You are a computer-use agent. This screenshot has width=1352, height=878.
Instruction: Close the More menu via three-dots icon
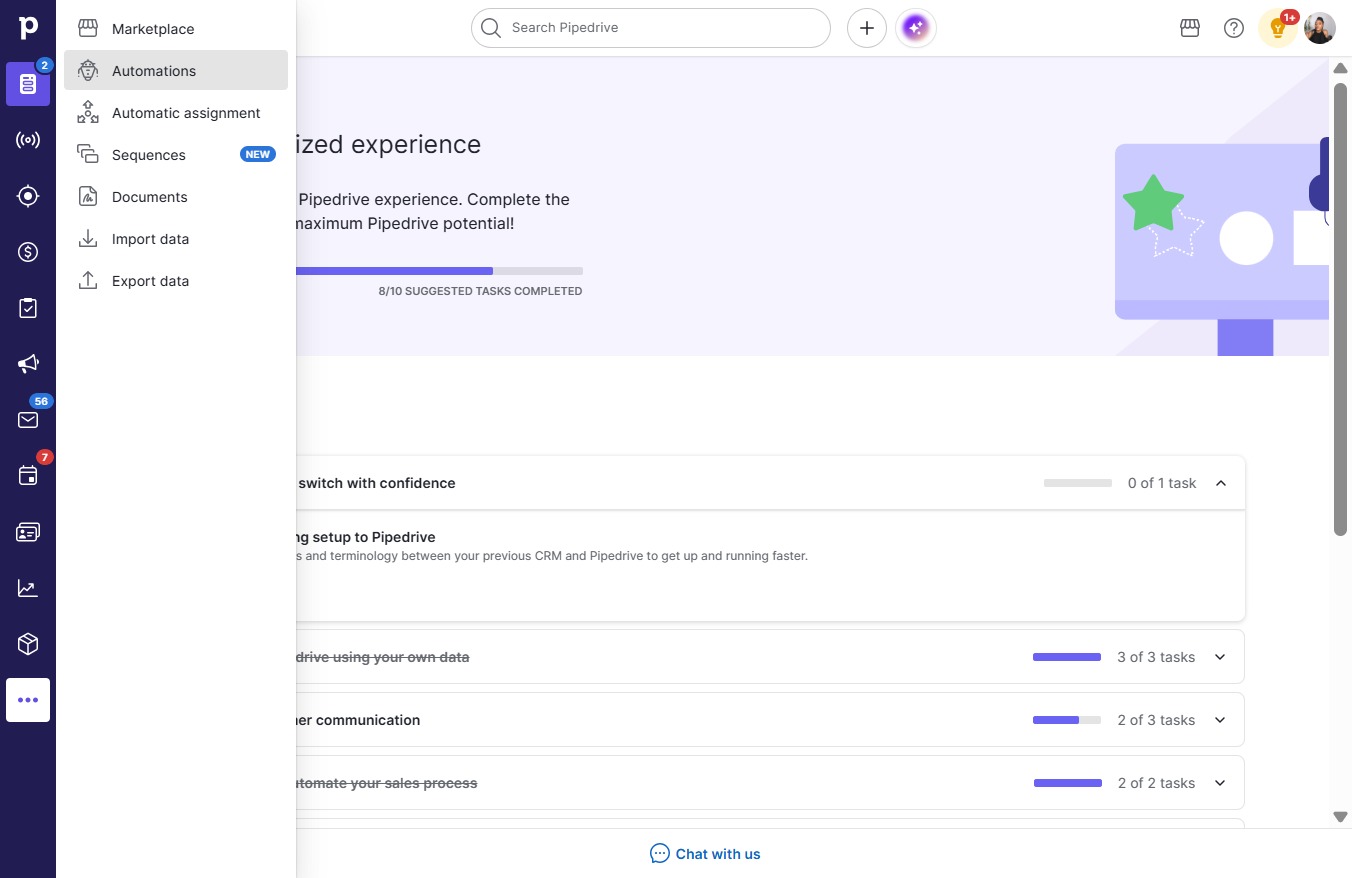click(x=28, y=700)
